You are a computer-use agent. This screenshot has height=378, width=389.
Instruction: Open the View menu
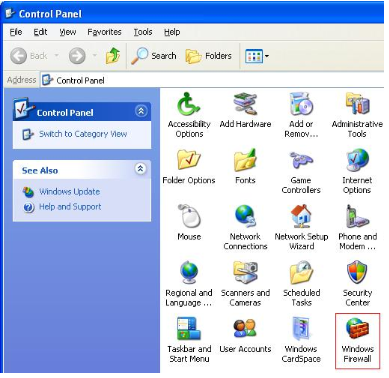[68, 32]
